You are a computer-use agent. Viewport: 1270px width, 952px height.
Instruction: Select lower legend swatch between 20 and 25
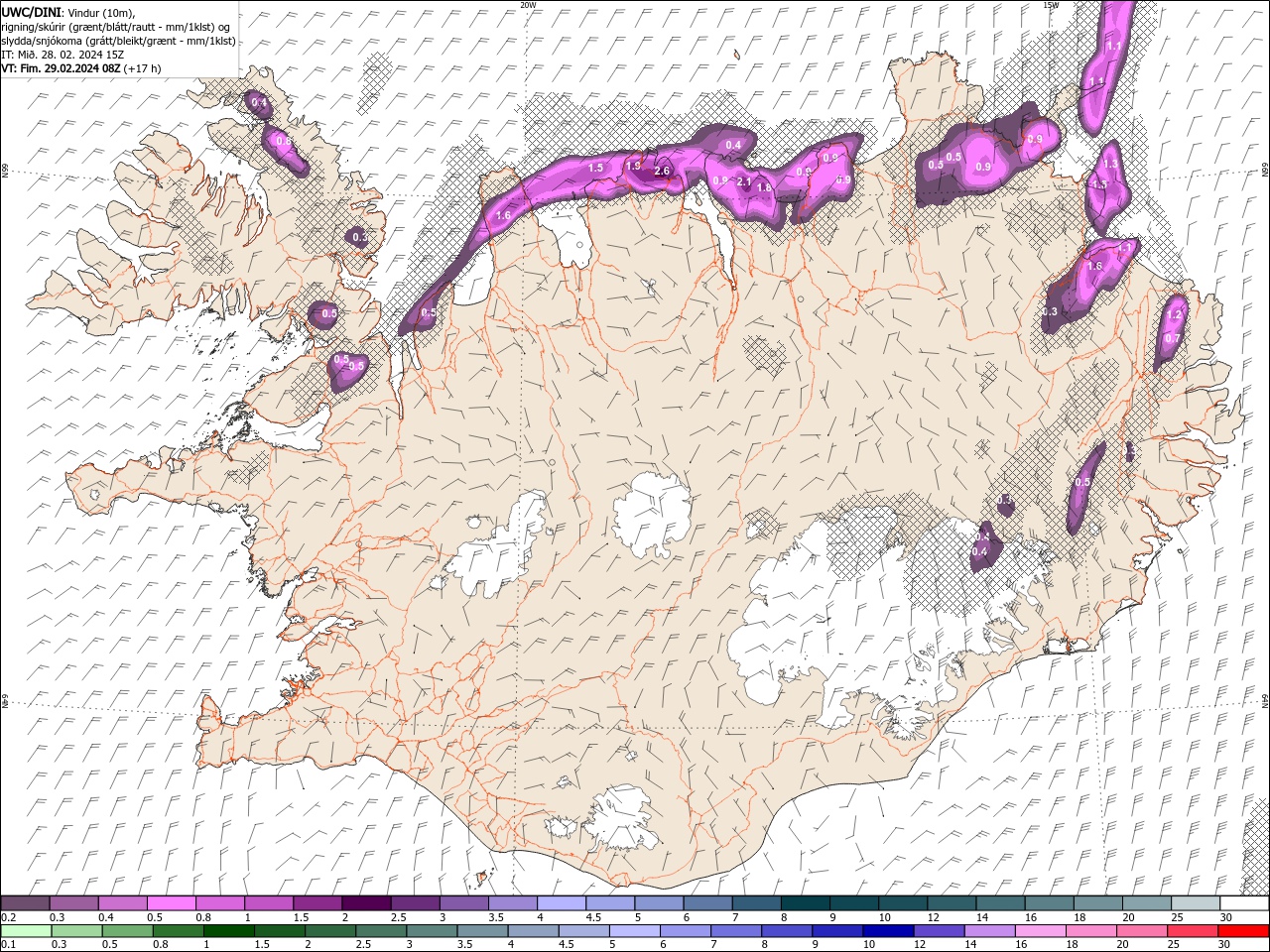1141,931
